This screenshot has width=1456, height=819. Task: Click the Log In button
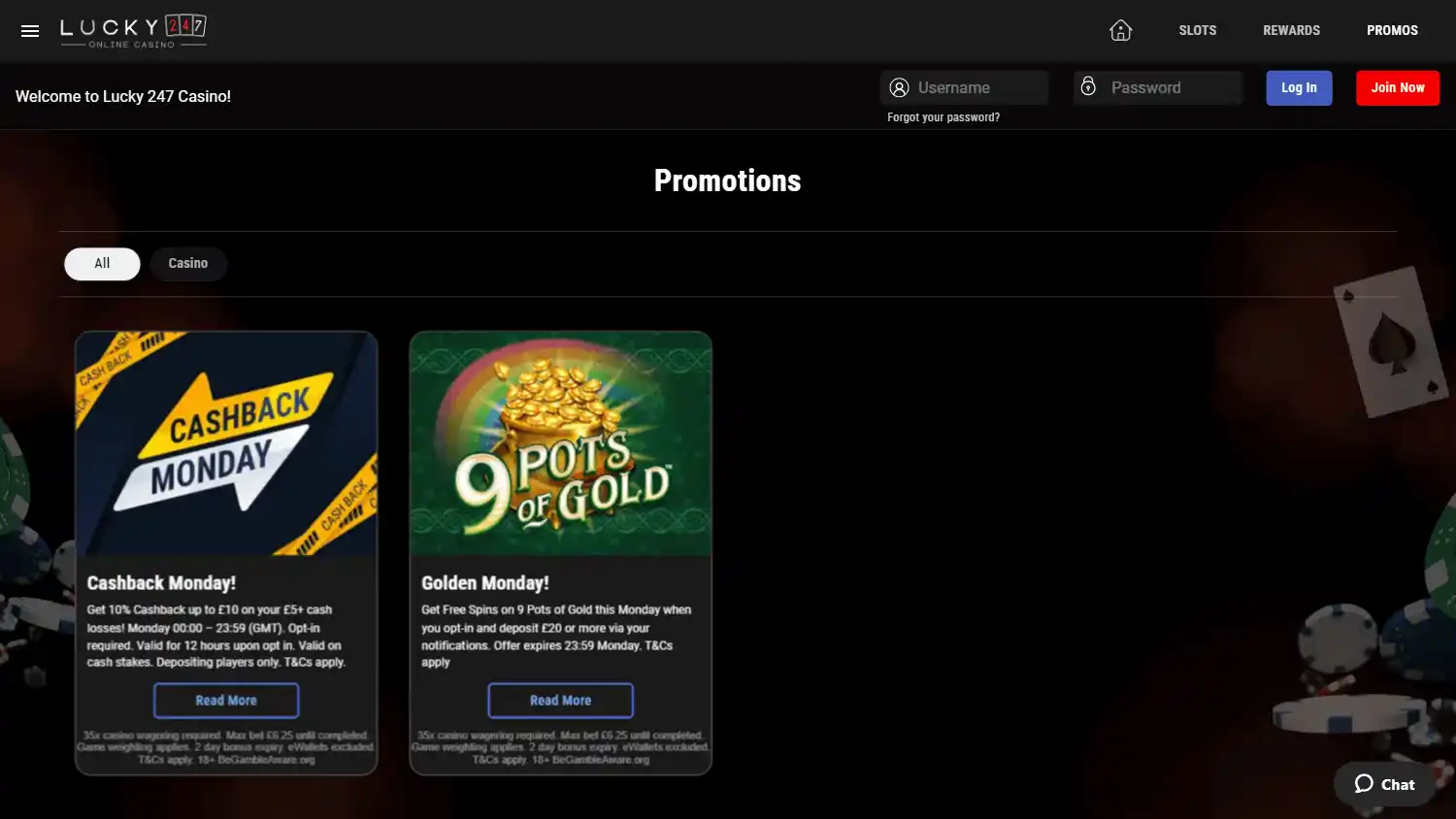[x=1299, y=88]
